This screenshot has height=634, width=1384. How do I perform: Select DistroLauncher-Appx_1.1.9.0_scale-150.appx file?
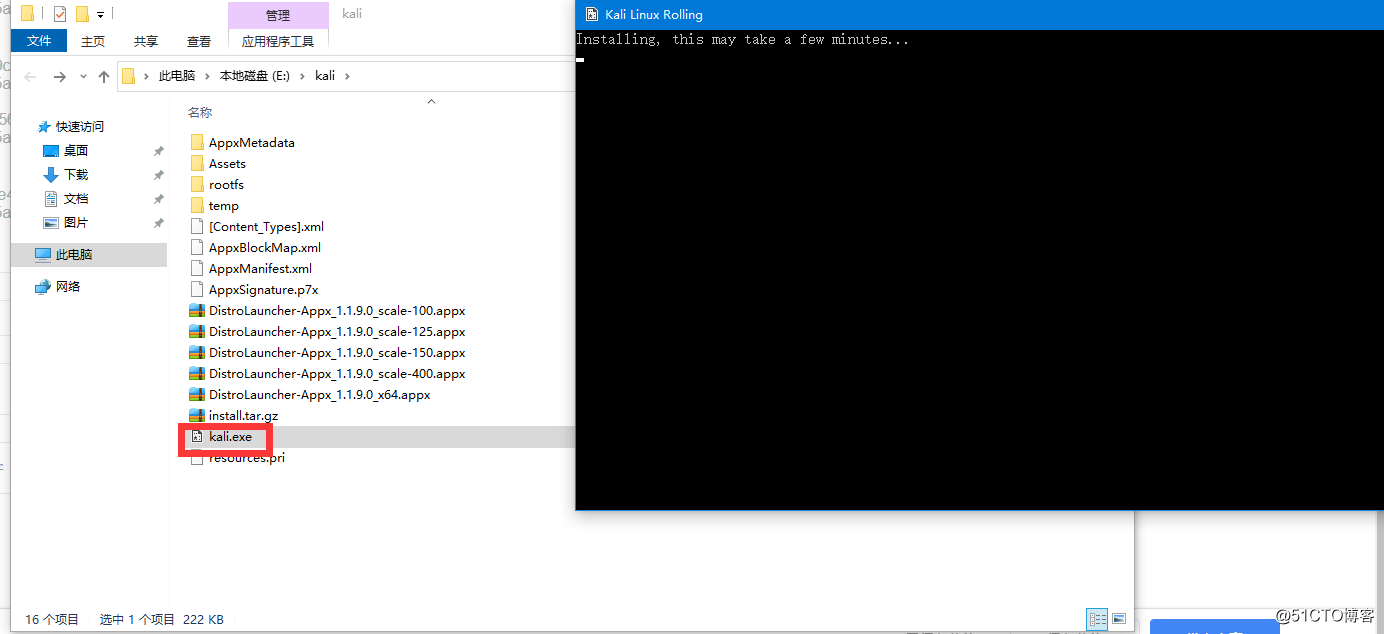(337, 352)
